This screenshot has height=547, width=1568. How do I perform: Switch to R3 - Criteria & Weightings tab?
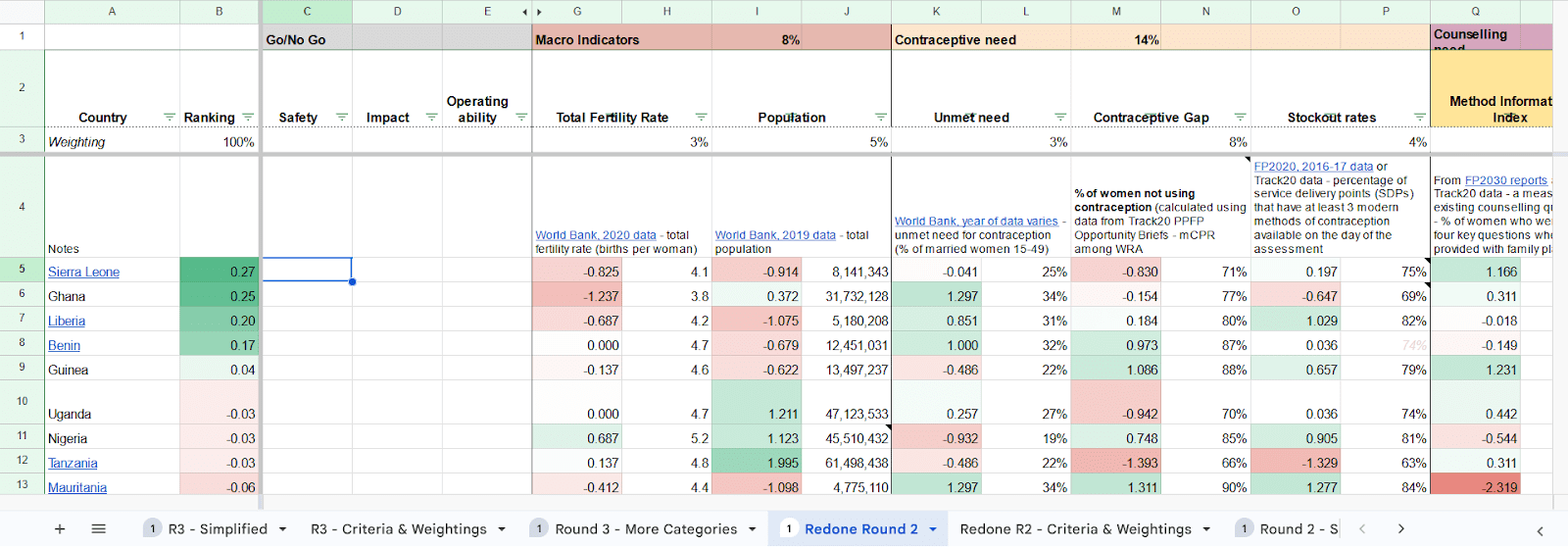[x=398, y=529]
